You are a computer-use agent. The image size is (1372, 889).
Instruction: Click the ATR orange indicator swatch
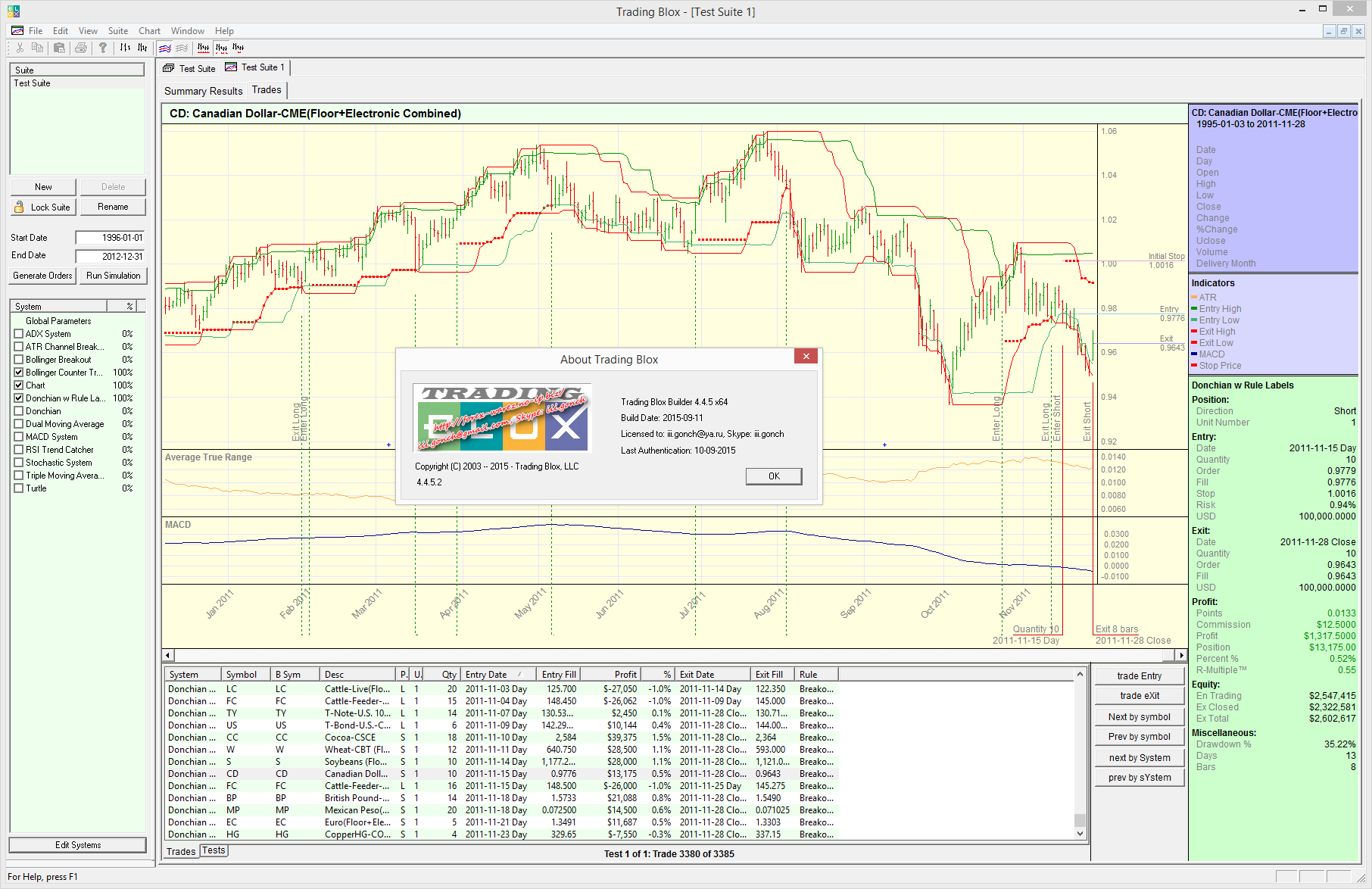tap(1194, 298)
